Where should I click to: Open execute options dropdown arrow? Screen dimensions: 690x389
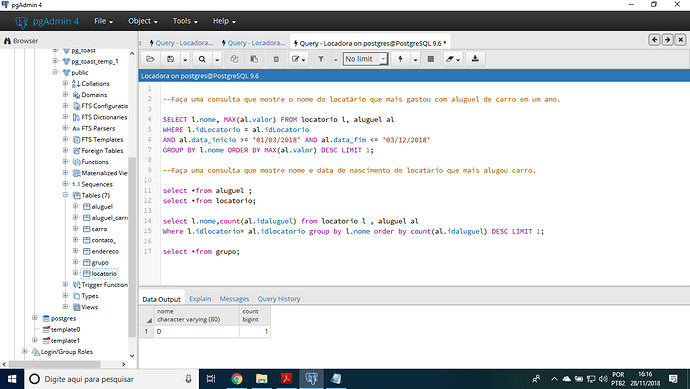coord(415,59)
